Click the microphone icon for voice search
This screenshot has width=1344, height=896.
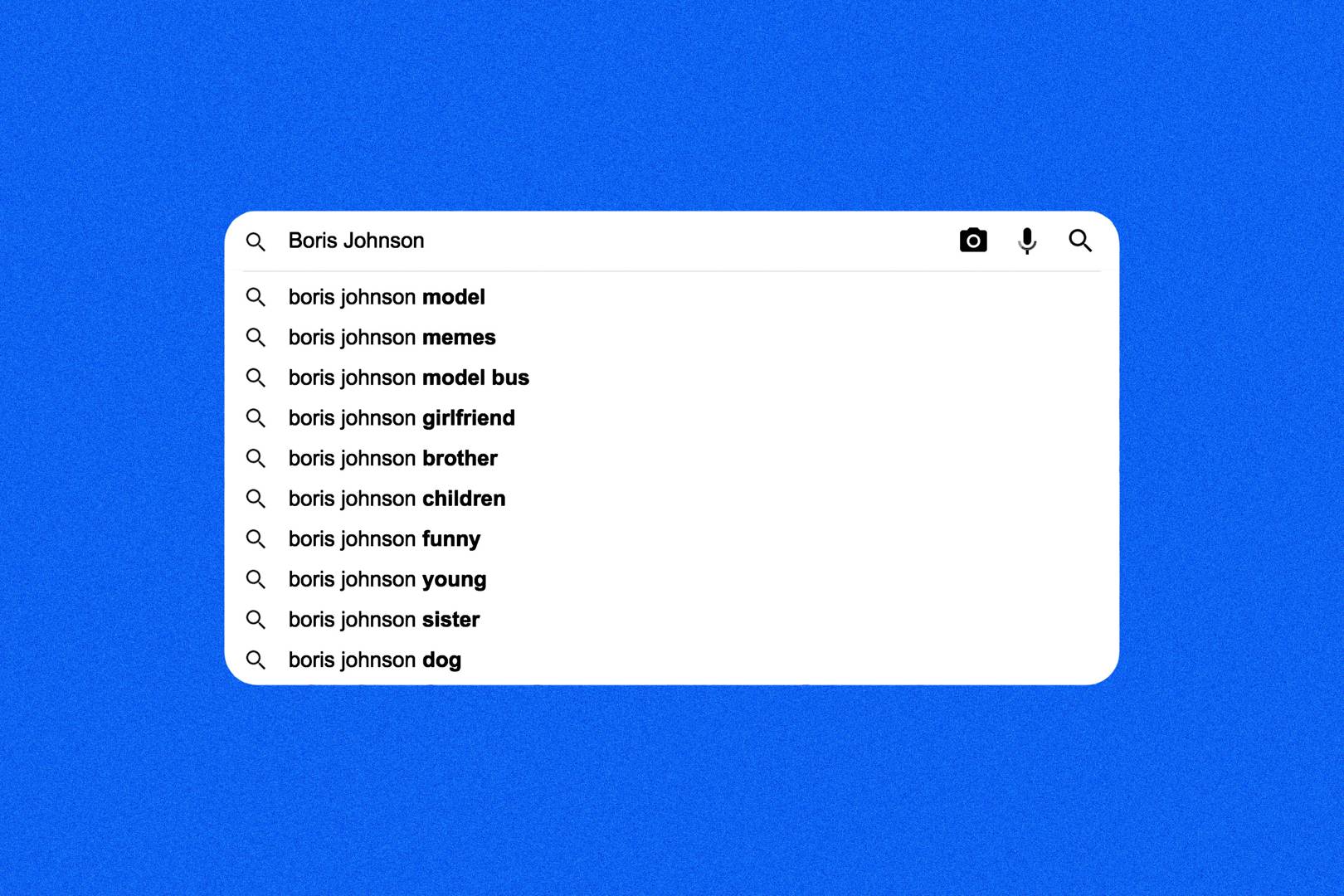(1026, 241)
